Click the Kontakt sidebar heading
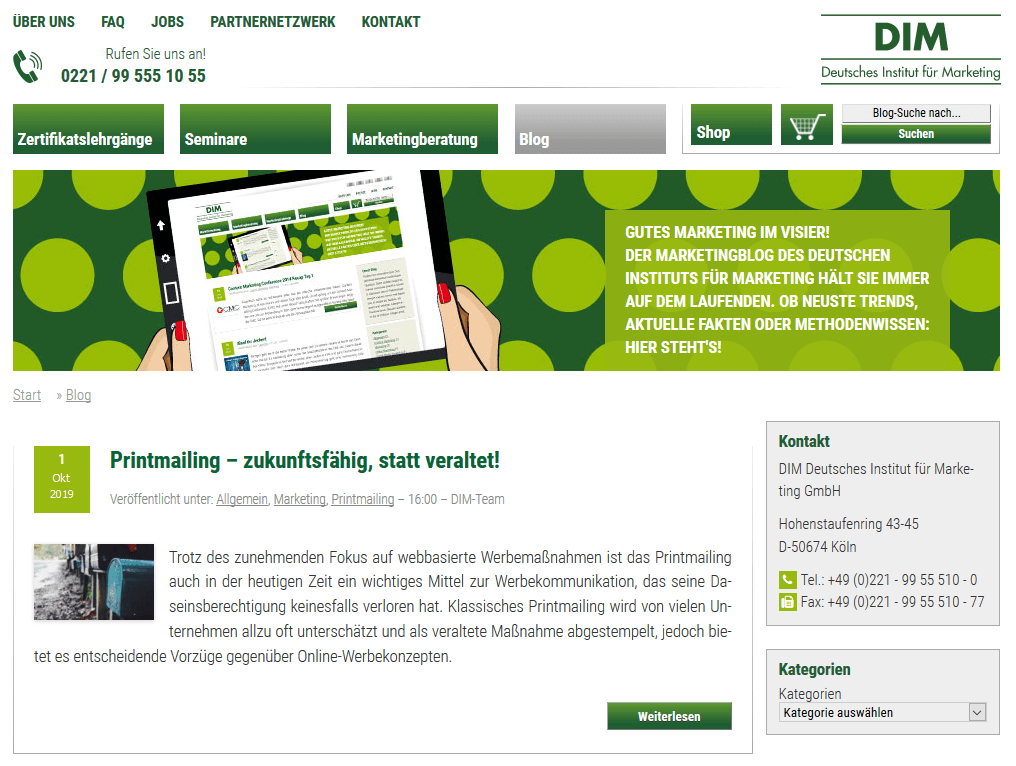The image size is (1016, 766). (x=803, y=441)
